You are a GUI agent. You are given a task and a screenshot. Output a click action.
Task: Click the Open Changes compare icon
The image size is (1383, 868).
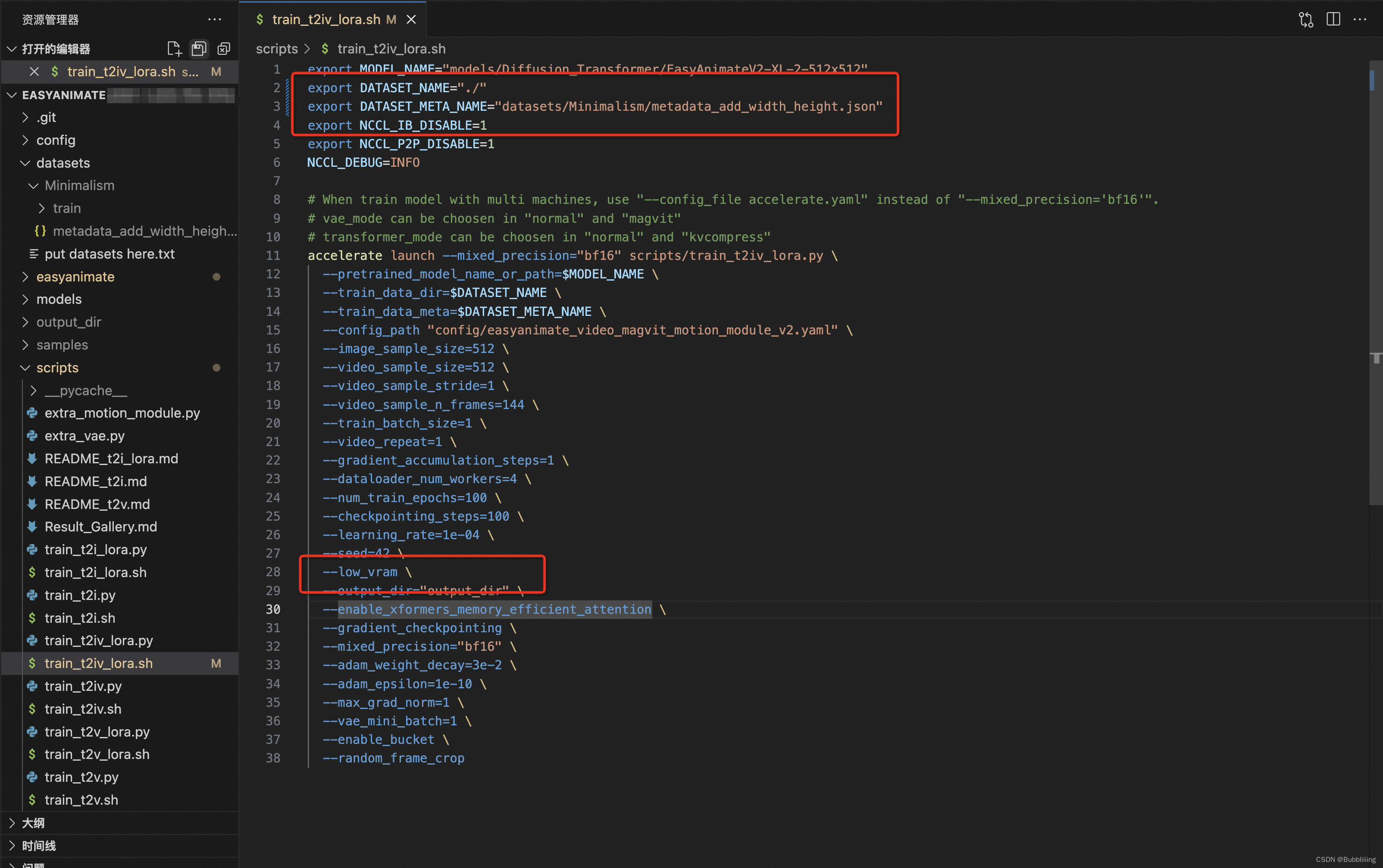(x=1305, y=19)
